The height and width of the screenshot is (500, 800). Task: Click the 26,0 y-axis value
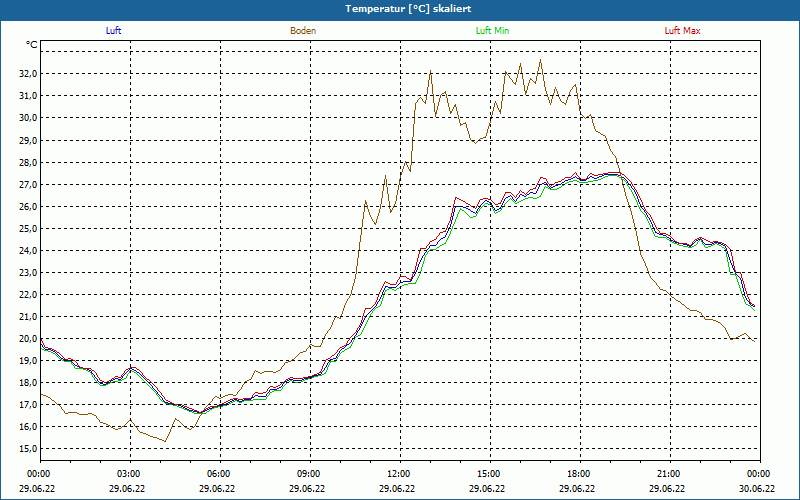[28, 207]
